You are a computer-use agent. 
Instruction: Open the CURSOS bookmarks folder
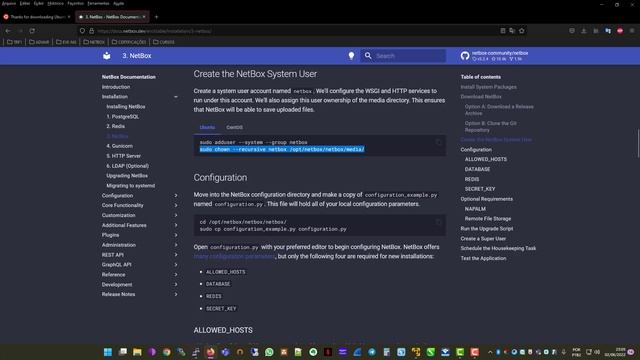(x=164, y=42)
